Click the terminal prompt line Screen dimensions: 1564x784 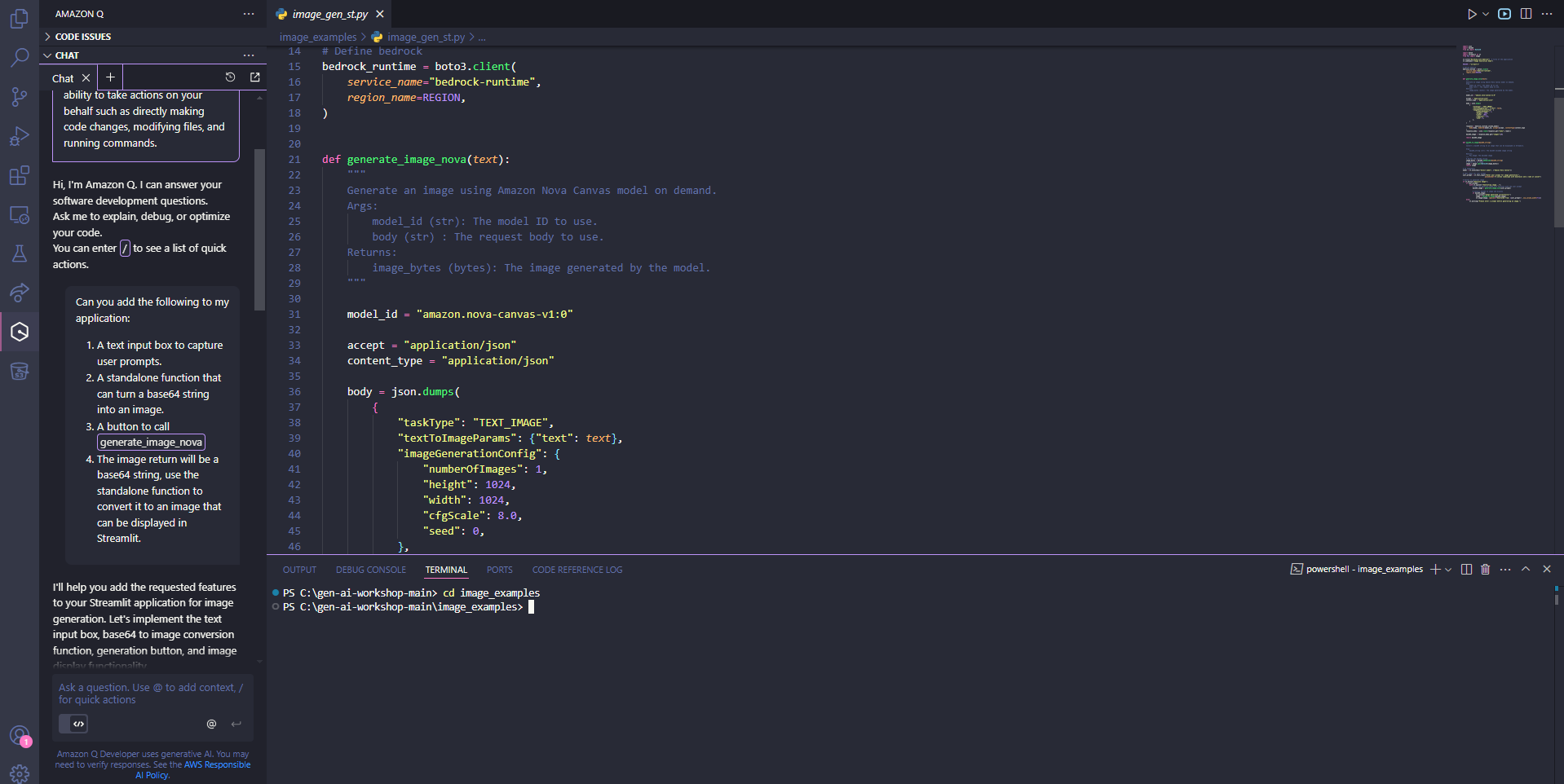(408, 607)
